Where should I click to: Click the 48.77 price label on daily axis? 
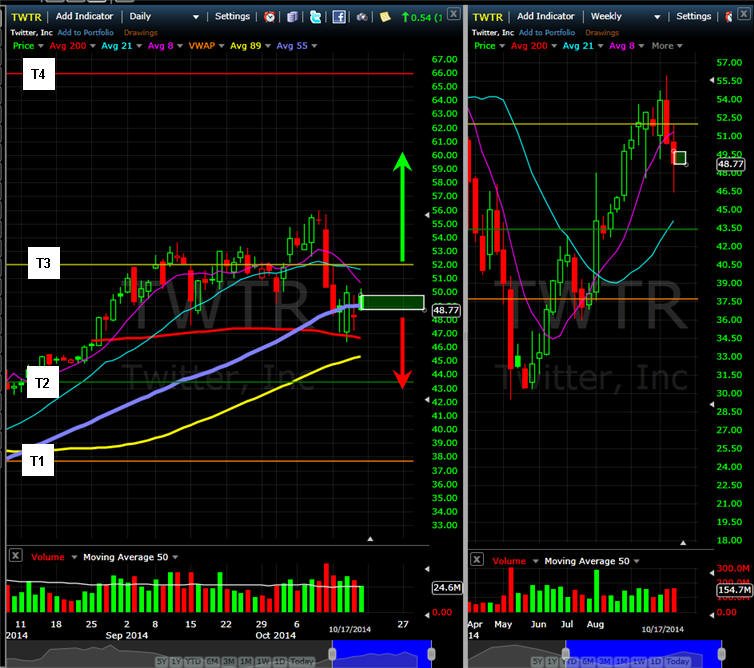click(446, 310)
